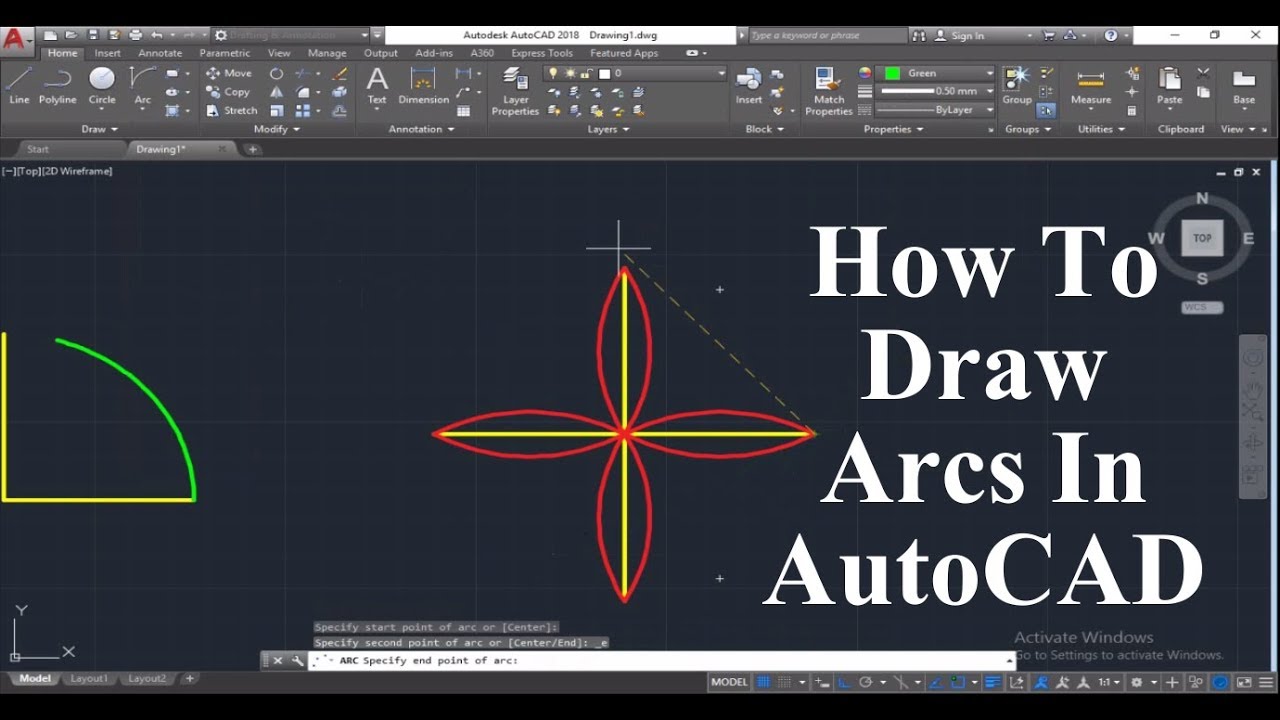Viewport: 1280px width, 720px height.
Task: Select the Polyline tool
Action: click(x=58, y=85)
